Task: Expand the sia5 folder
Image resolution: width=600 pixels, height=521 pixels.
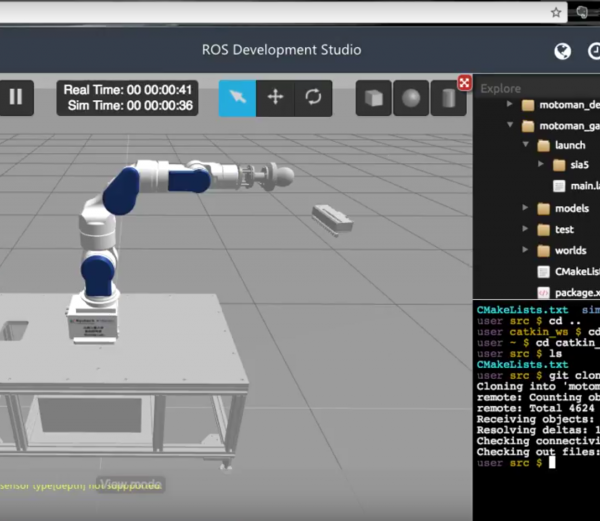Action: point(544,166)
